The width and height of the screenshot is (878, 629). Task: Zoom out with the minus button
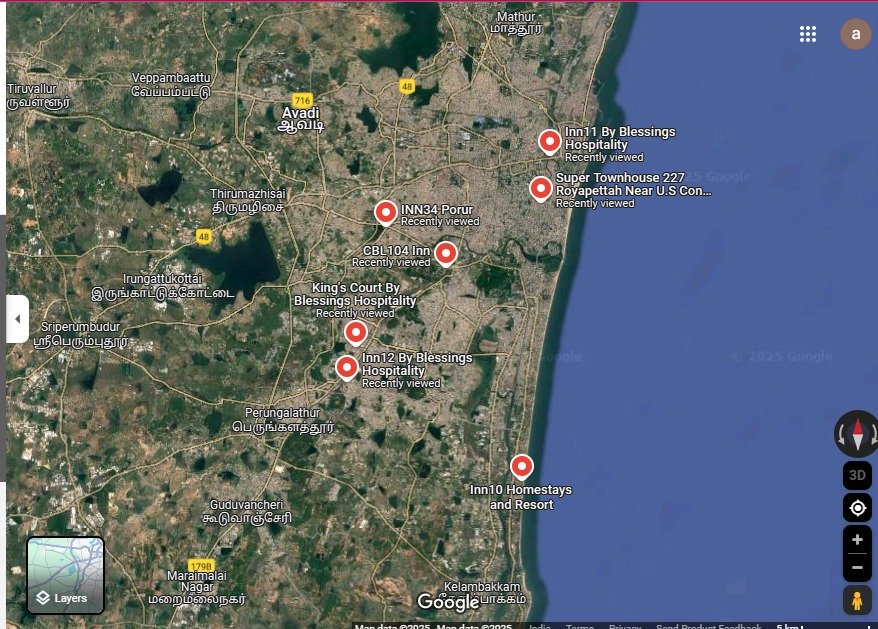point(857,567)
